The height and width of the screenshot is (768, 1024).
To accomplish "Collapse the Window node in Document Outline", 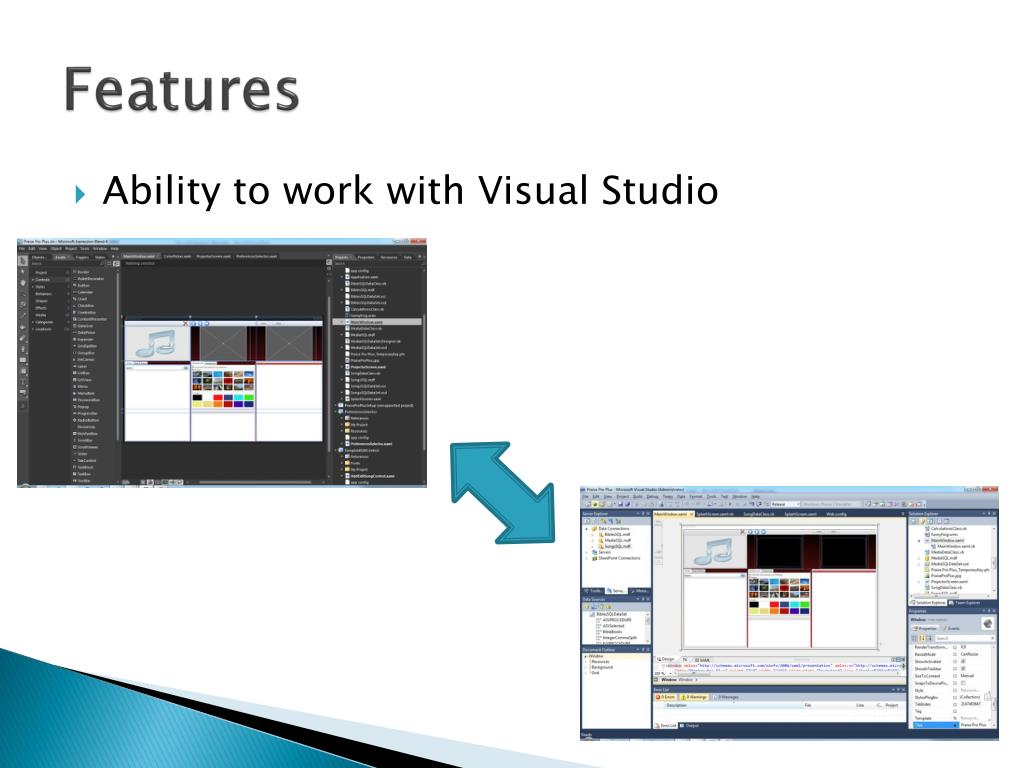I will [x=585, y=656].
